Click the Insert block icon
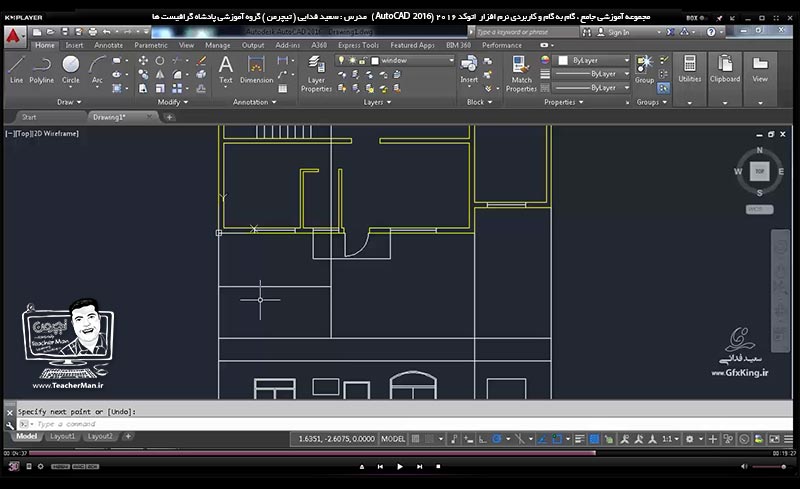Screen dimensions: 800x489 [x=469, y=69]
